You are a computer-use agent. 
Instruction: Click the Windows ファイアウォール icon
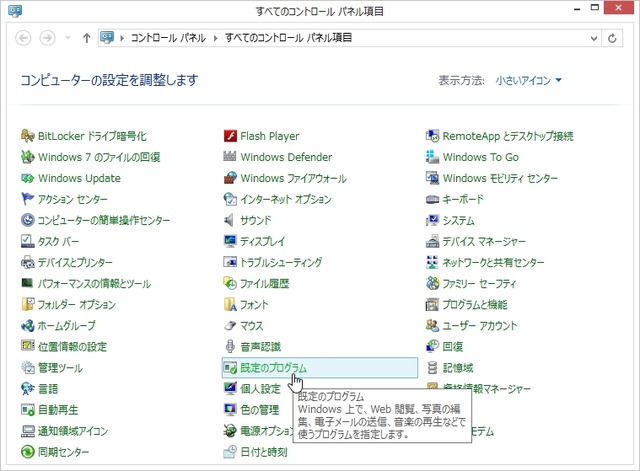pyautogui.click(x=230, y=178)
